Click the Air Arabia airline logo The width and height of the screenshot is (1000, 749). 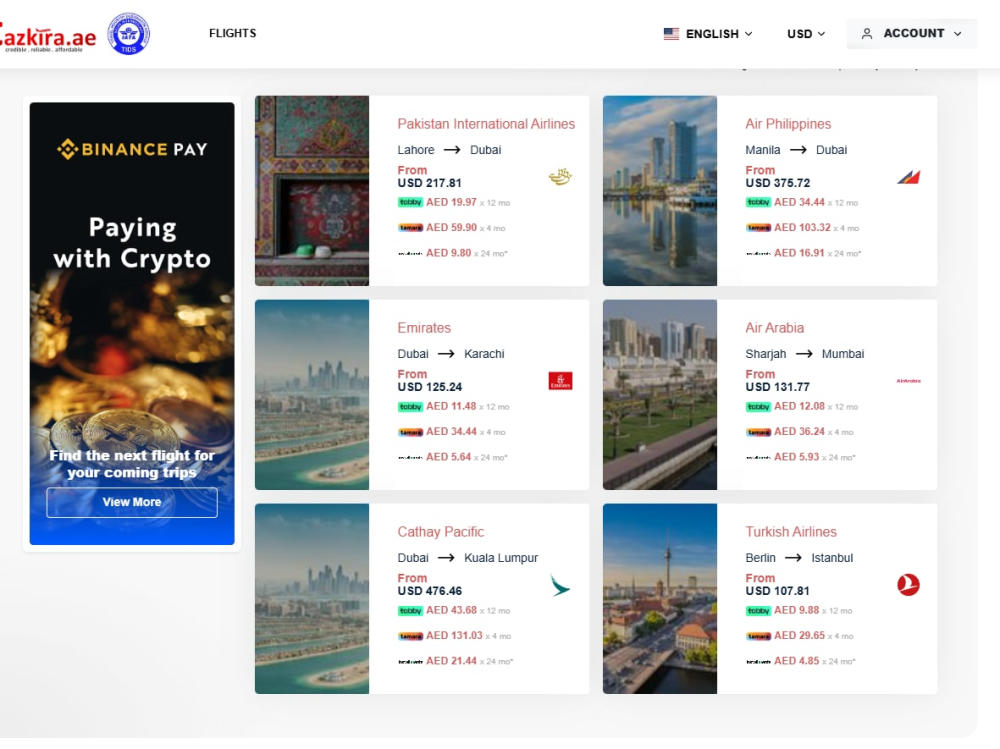click(x=908, y=381)
